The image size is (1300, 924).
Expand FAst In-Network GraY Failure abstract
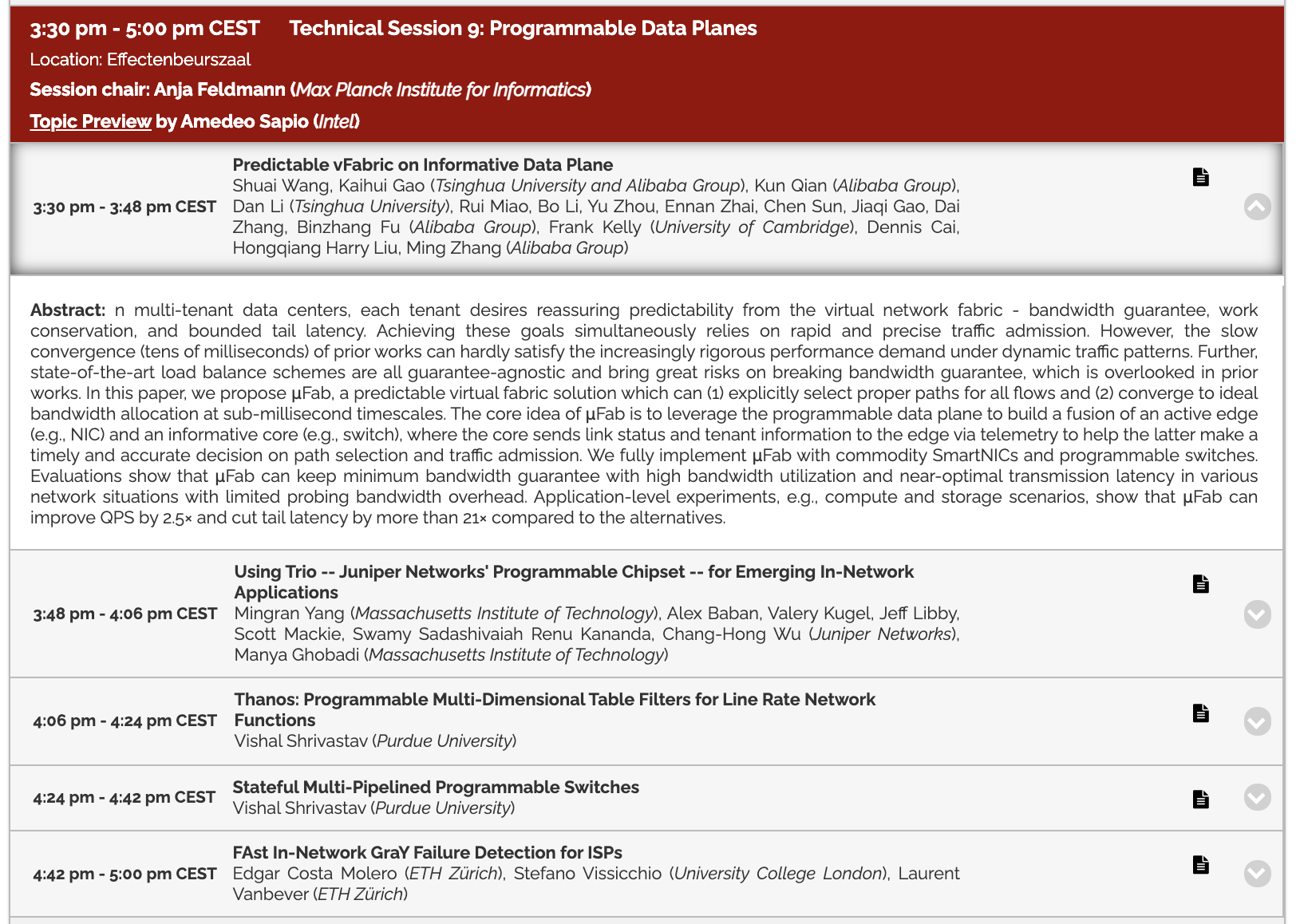pyautogui.click(x=1257, y=874)
